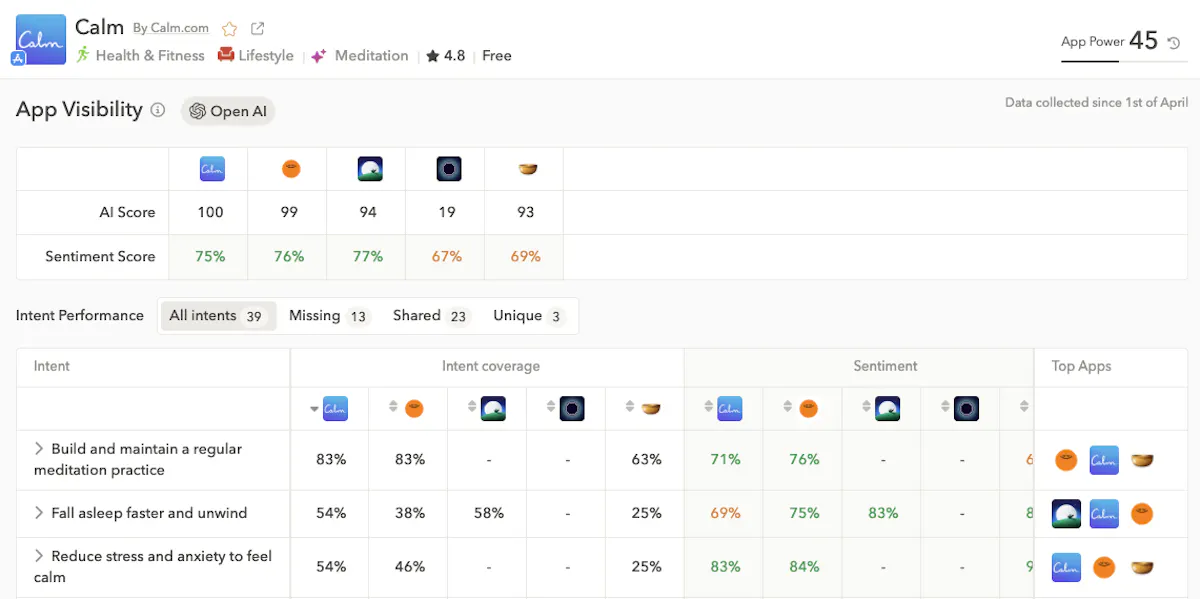Open the external link icon beside Calm.com
Image resolution: width=1200 pixels, height=599 pixels.
258,29
